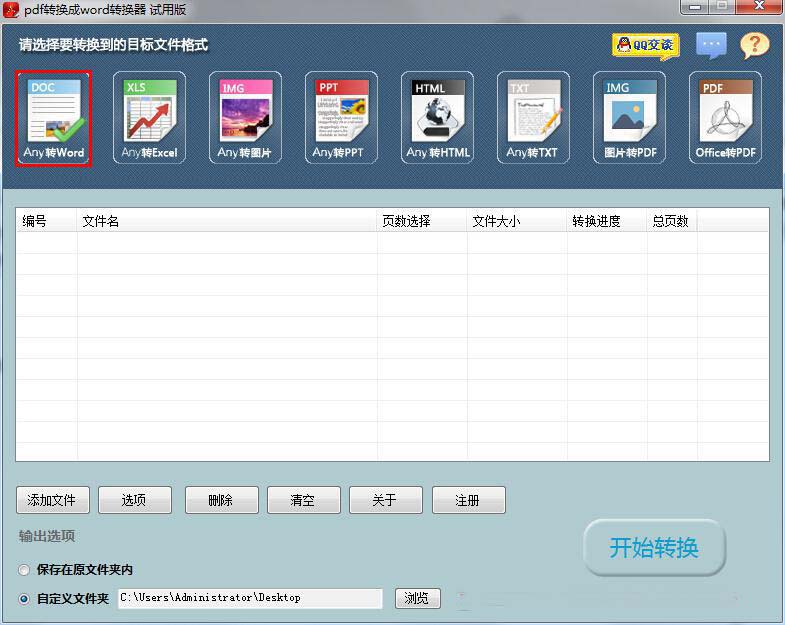
Task: Click the 注册 register button
Action: (468, 500)
